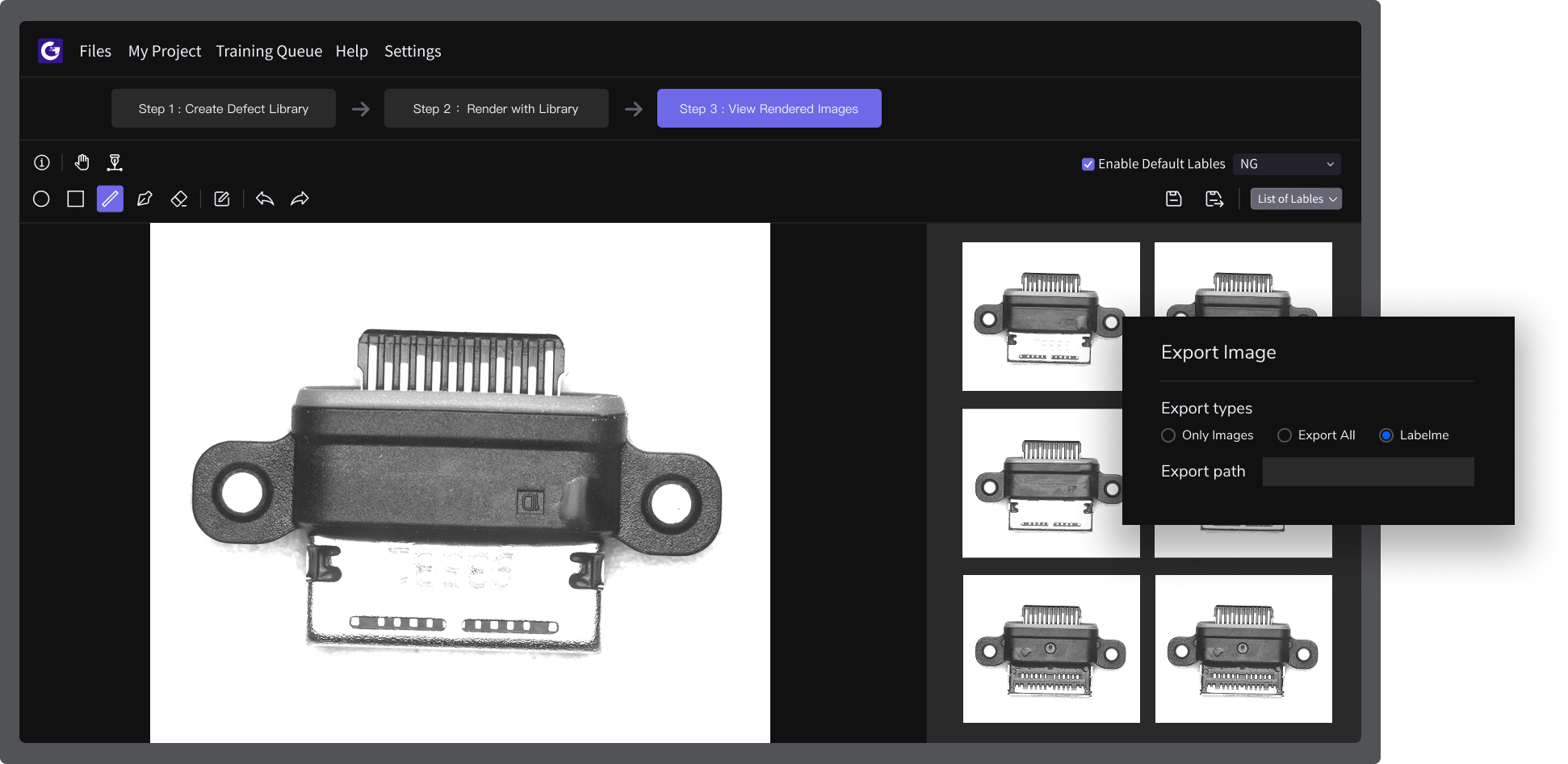Screen dimensions: 1568x764
Task: Activate the eraser tool
Action: point(179,199)
